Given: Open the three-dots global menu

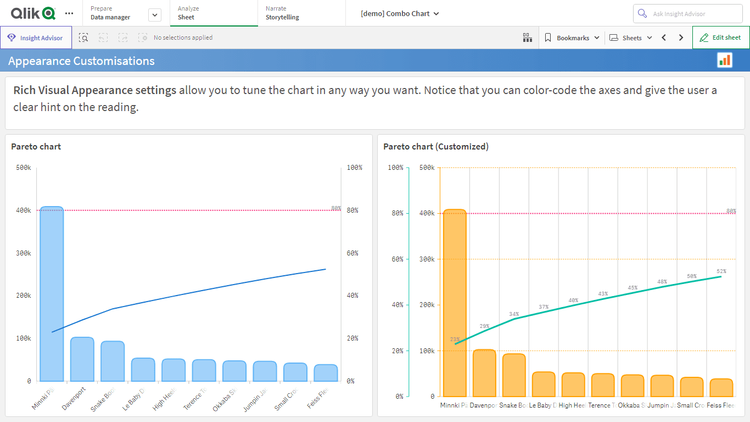Looking at the screenshot, I should point(68,14).
